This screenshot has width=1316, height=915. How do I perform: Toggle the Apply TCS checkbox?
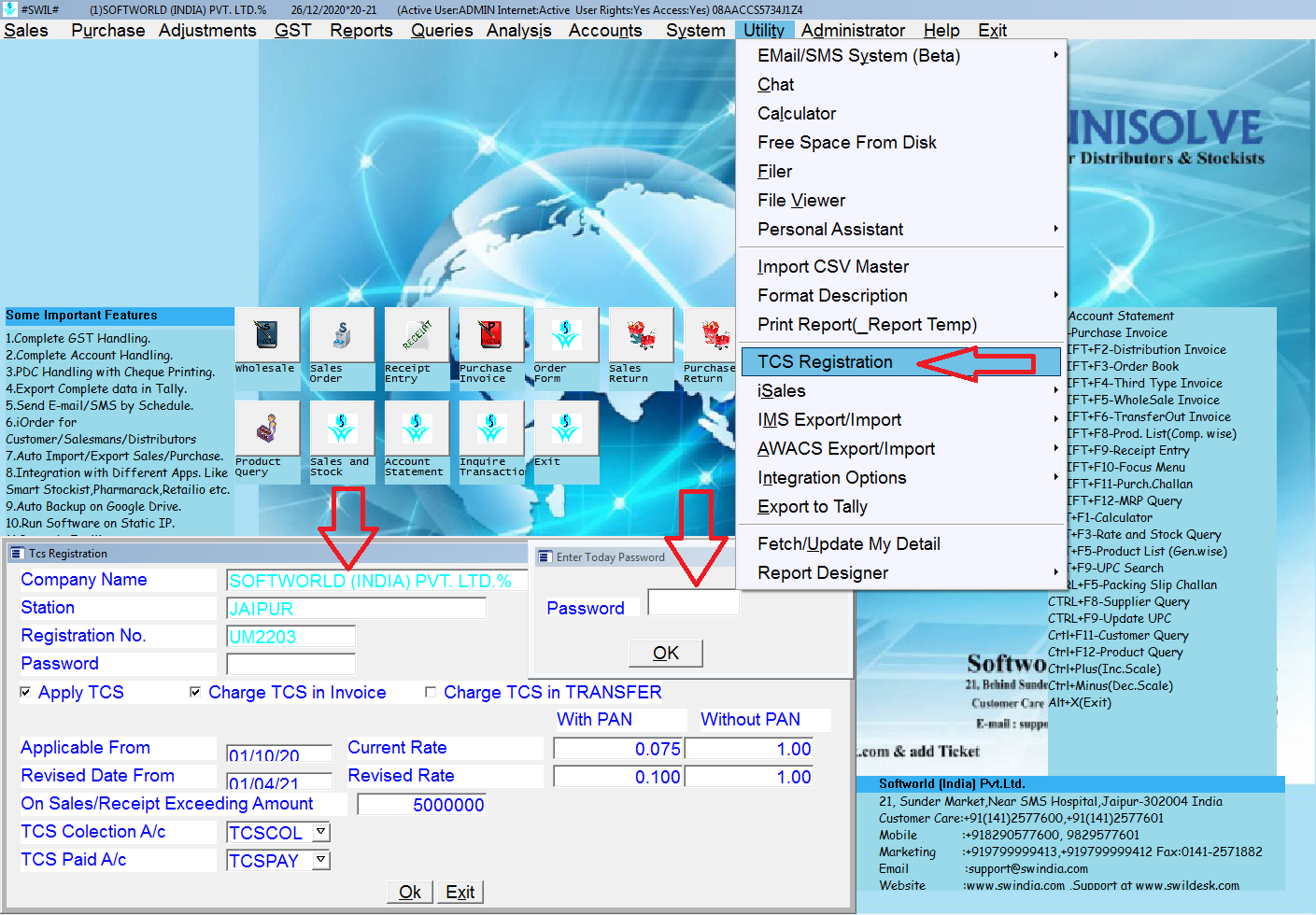point(25,692)
